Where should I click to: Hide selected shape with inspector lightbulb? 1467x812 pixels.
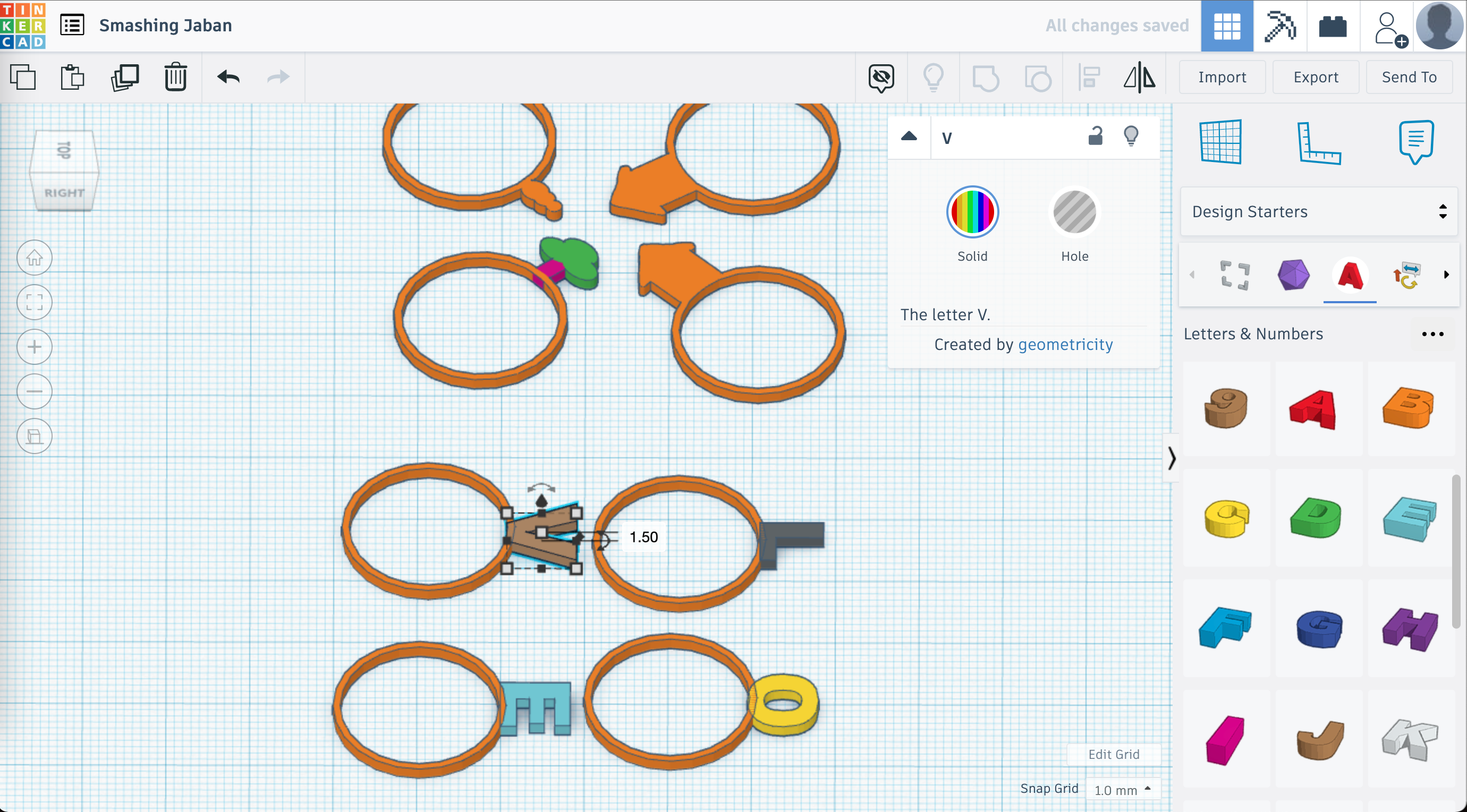[x=1131, y=136]
